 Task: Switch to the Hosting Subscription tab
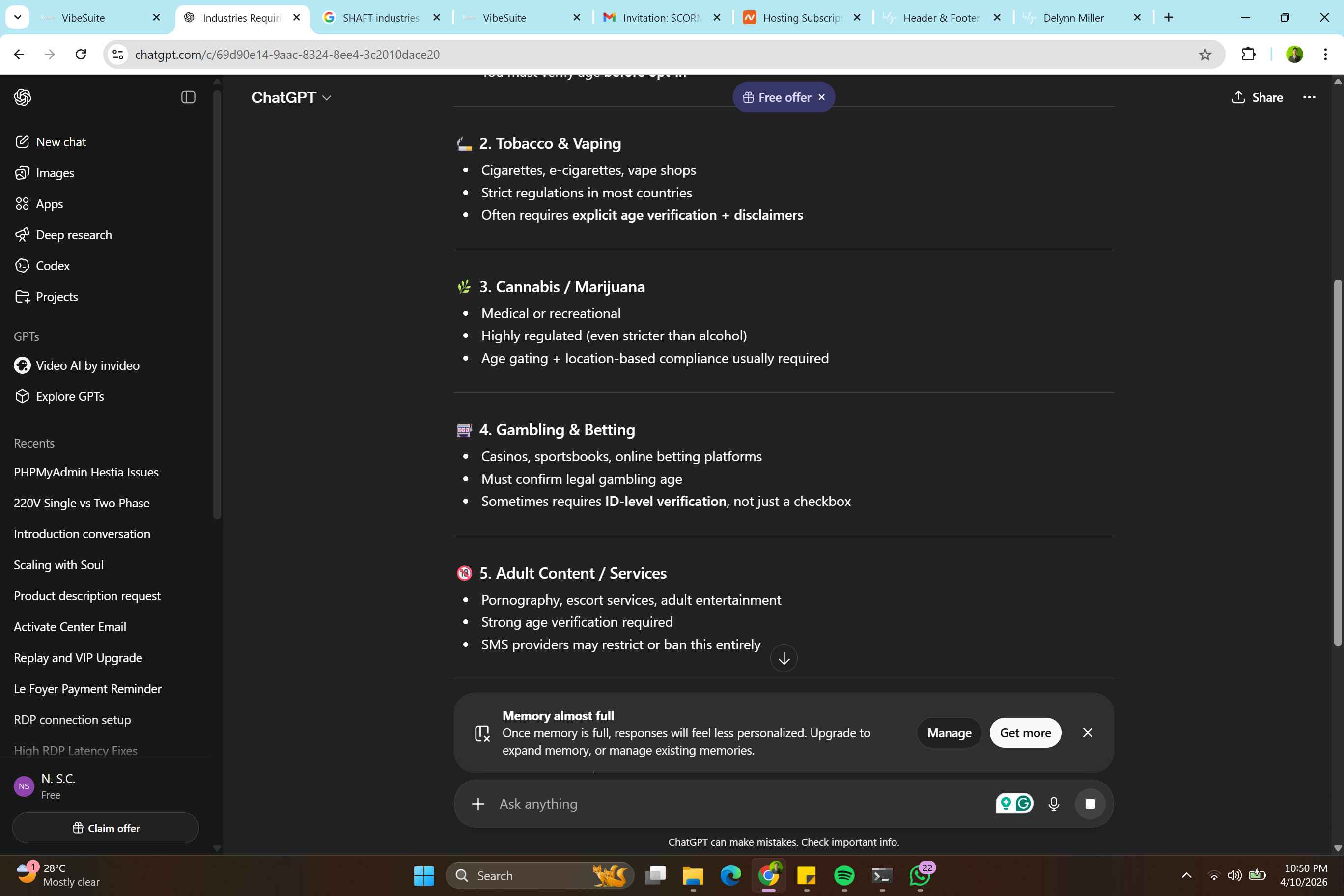click(x=802, y=18)
